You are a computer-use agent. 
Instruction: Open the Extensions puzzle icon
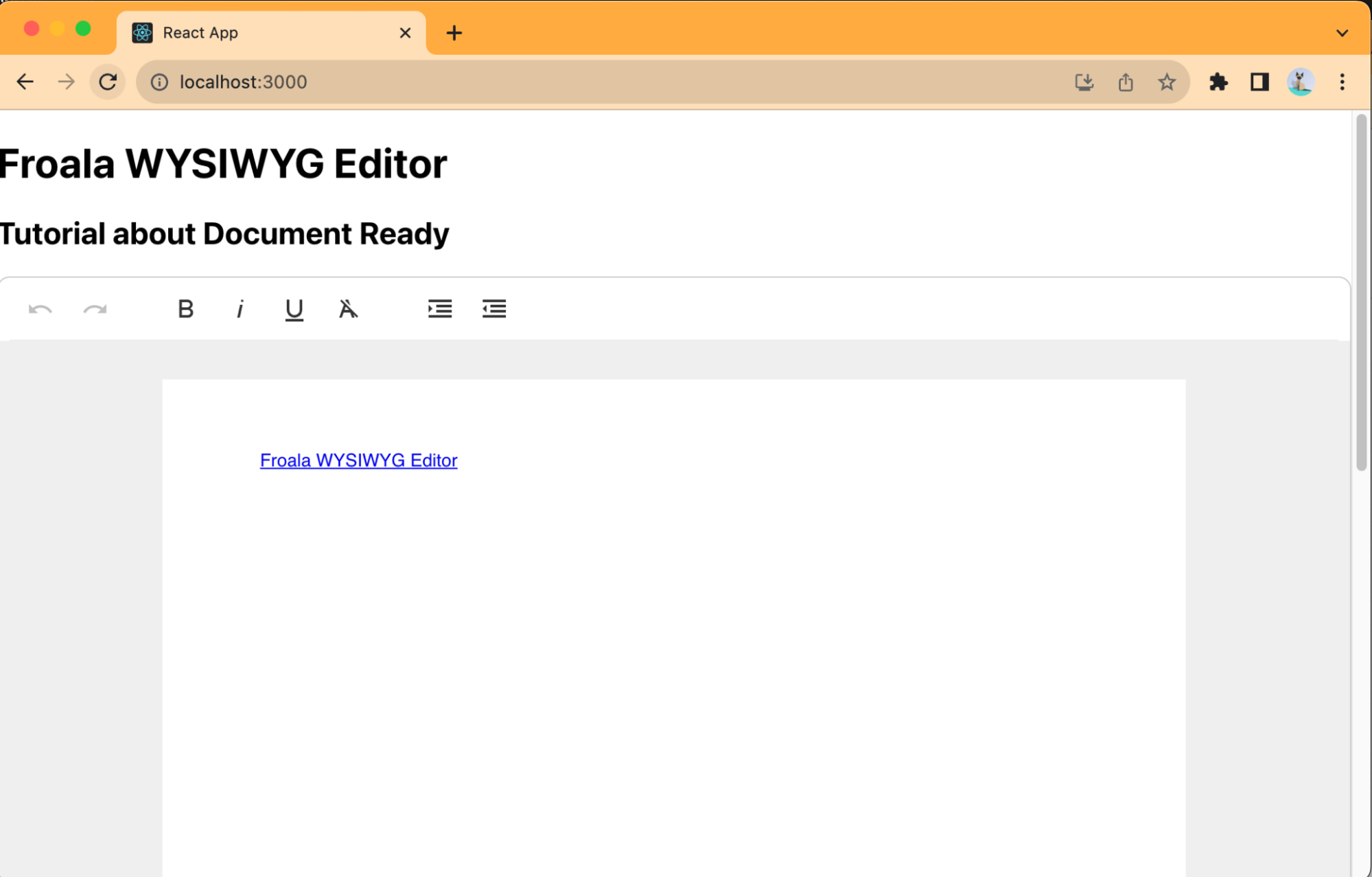pos(1218,82)
